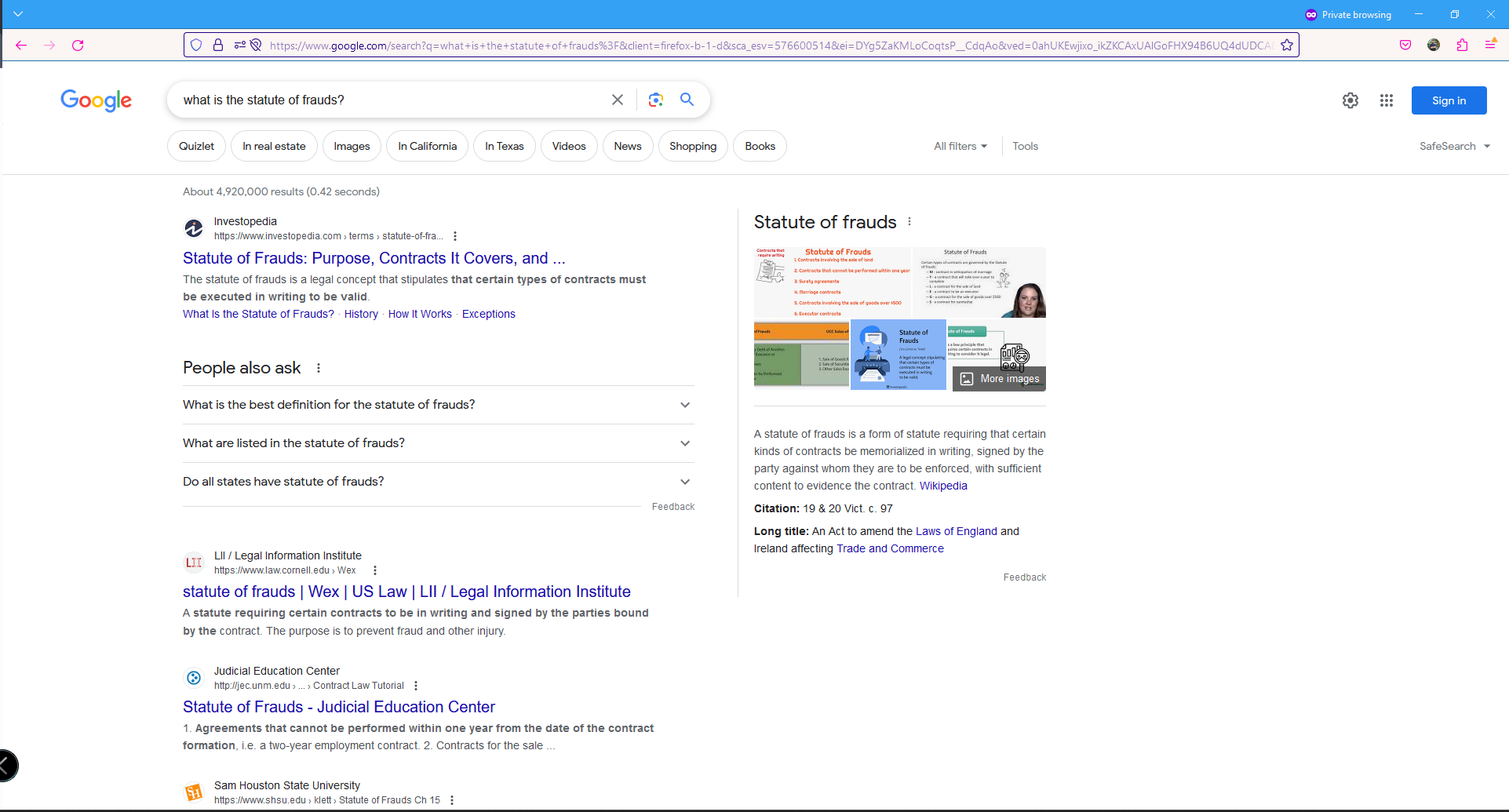Open the Tools button
The image size is (1509, 812).
pos(1025,146)
